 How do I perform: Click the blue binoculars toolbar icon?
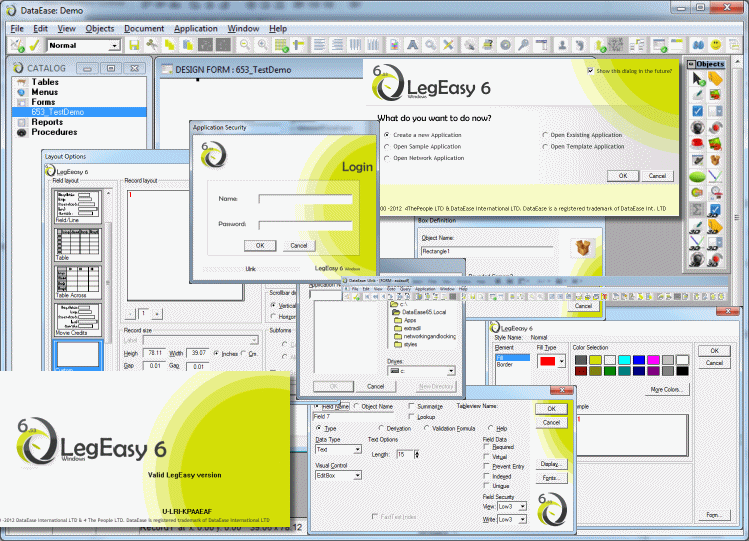(x=698, y=45)
